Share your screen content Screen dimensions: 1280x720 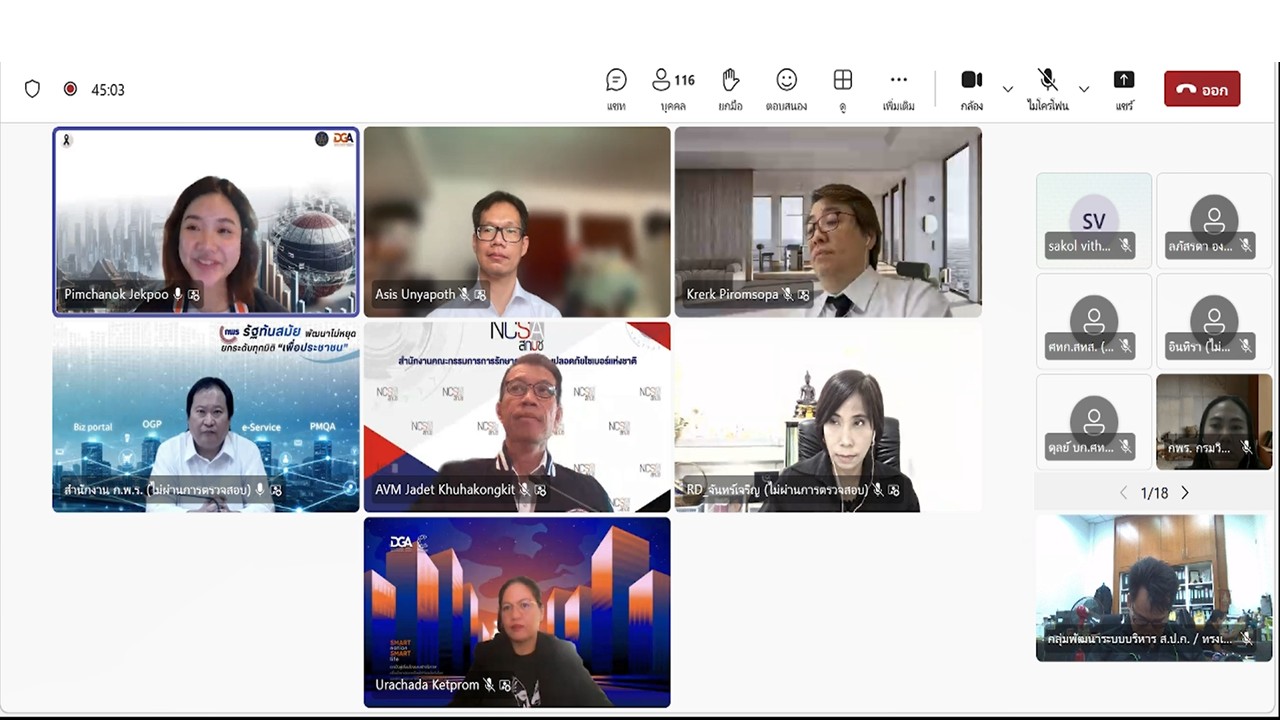(1124, 88)
